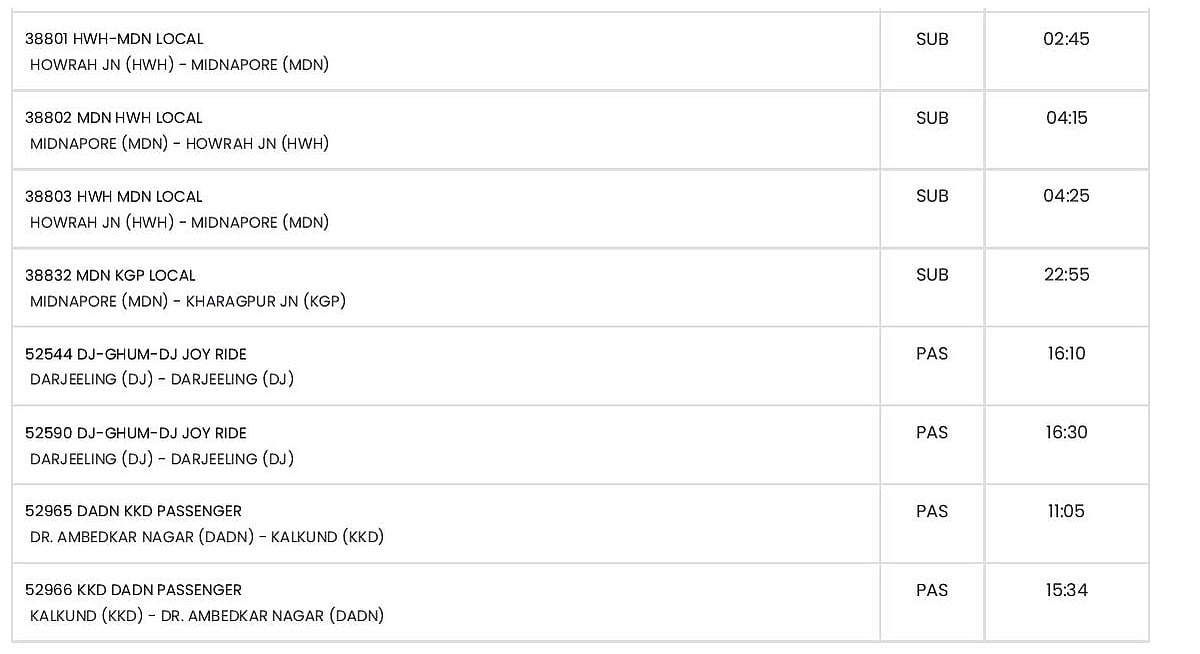Click the 02:45 departure time cell
Viewport: 1200px width, 654px height.
pos(1066,39)
